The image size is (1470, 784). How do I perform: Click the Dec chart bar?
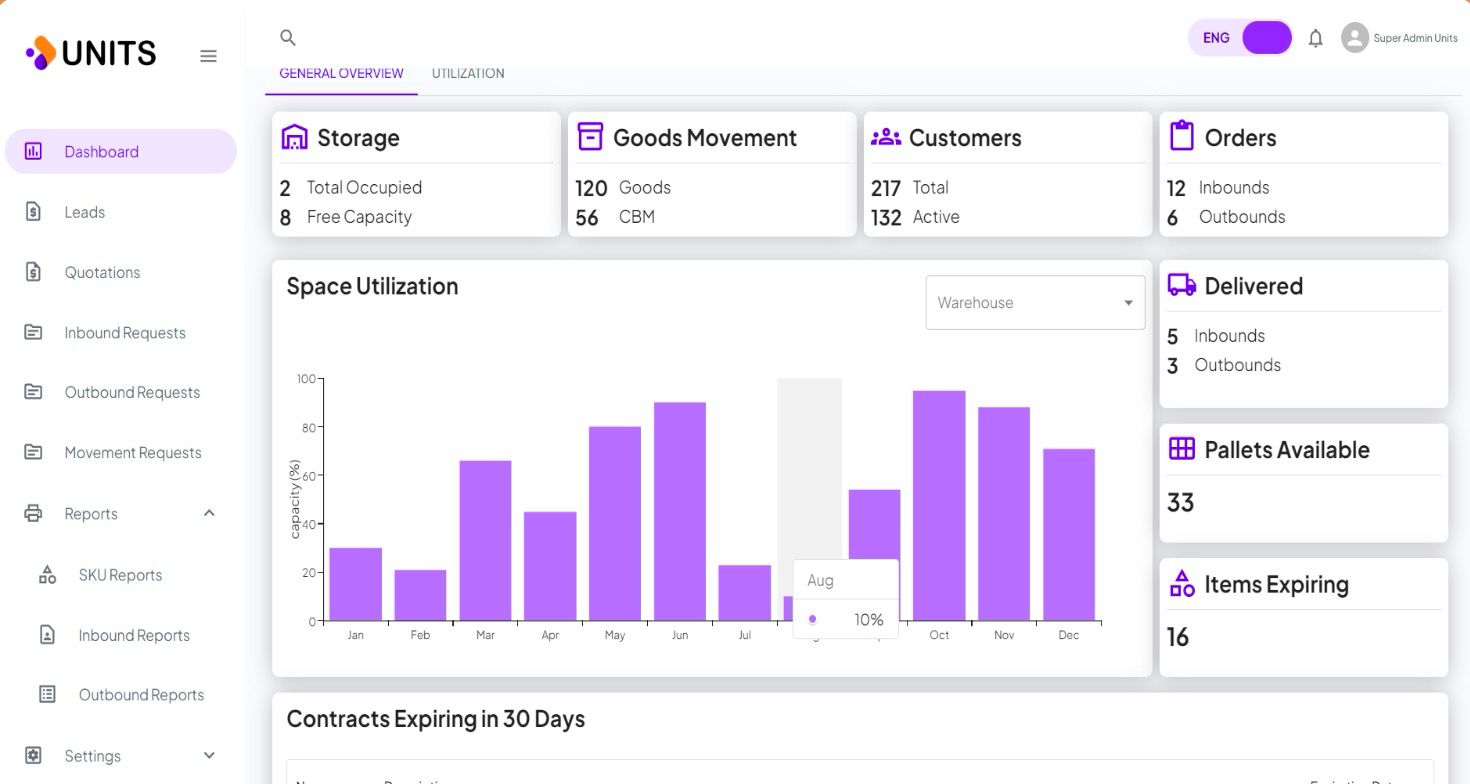[1069, 535]
